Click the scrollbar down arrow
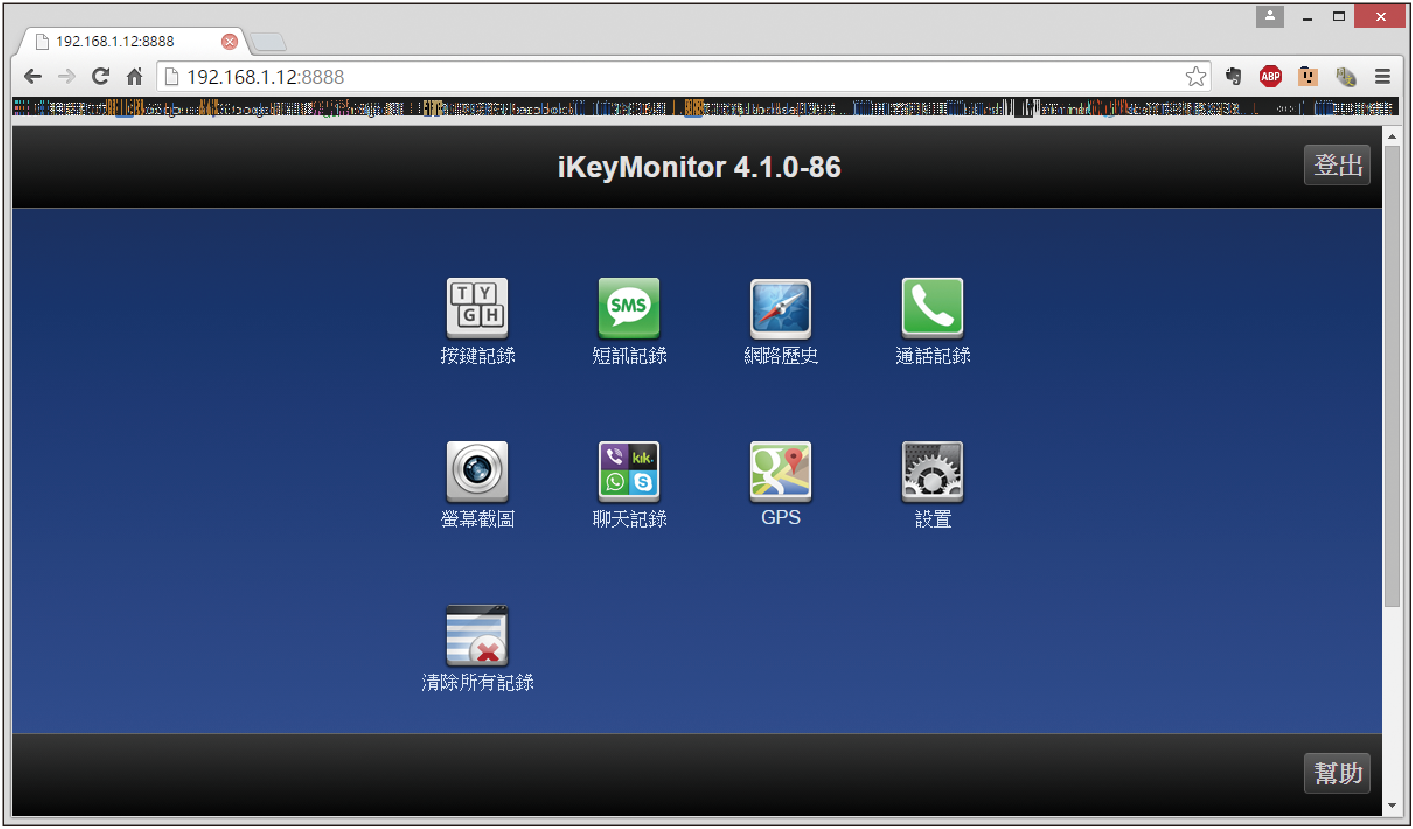 (x=1392, y=806)
